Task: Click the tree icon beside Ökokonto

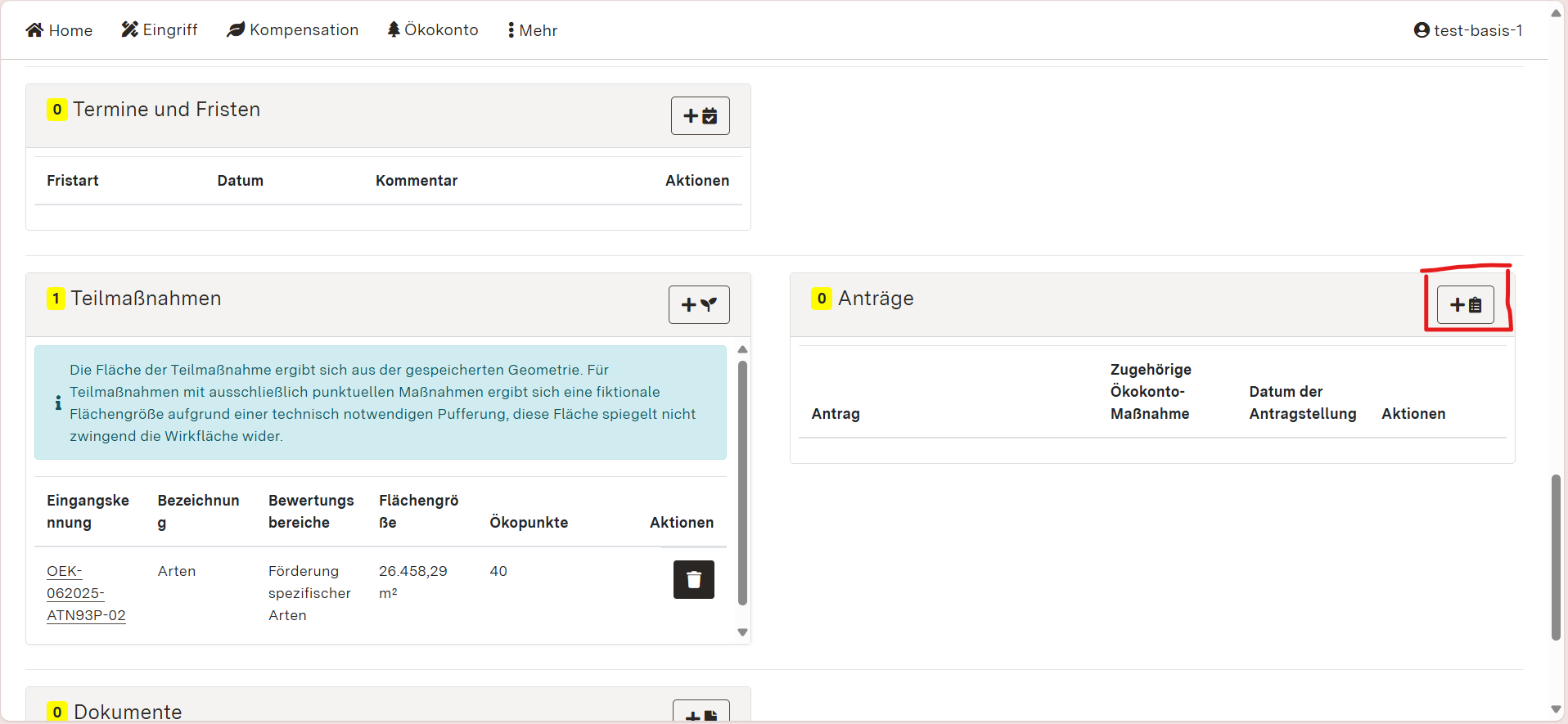Action: (x=394, y=30)
